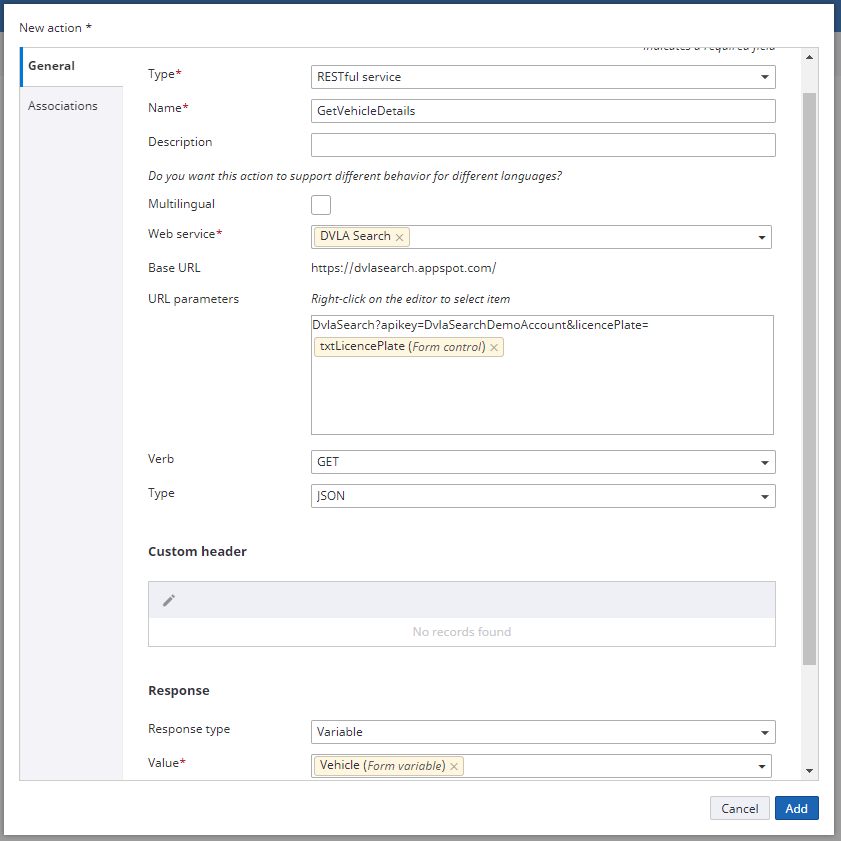Switch to the Associations tab
Image resolution: width=841 pixels, height=841 pixels.
63,106
